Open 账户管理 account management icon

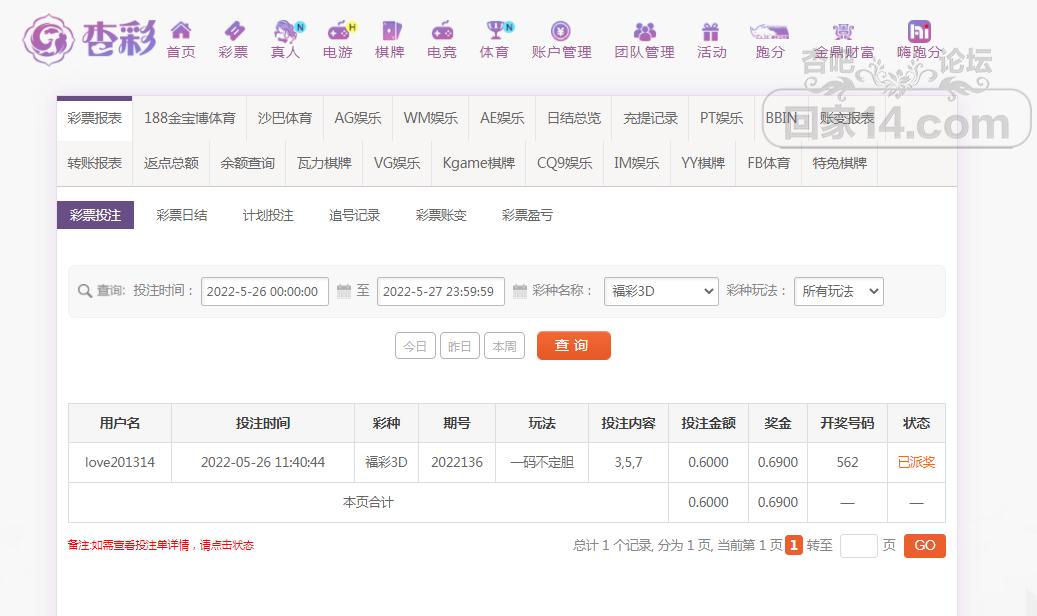(561, 31)
